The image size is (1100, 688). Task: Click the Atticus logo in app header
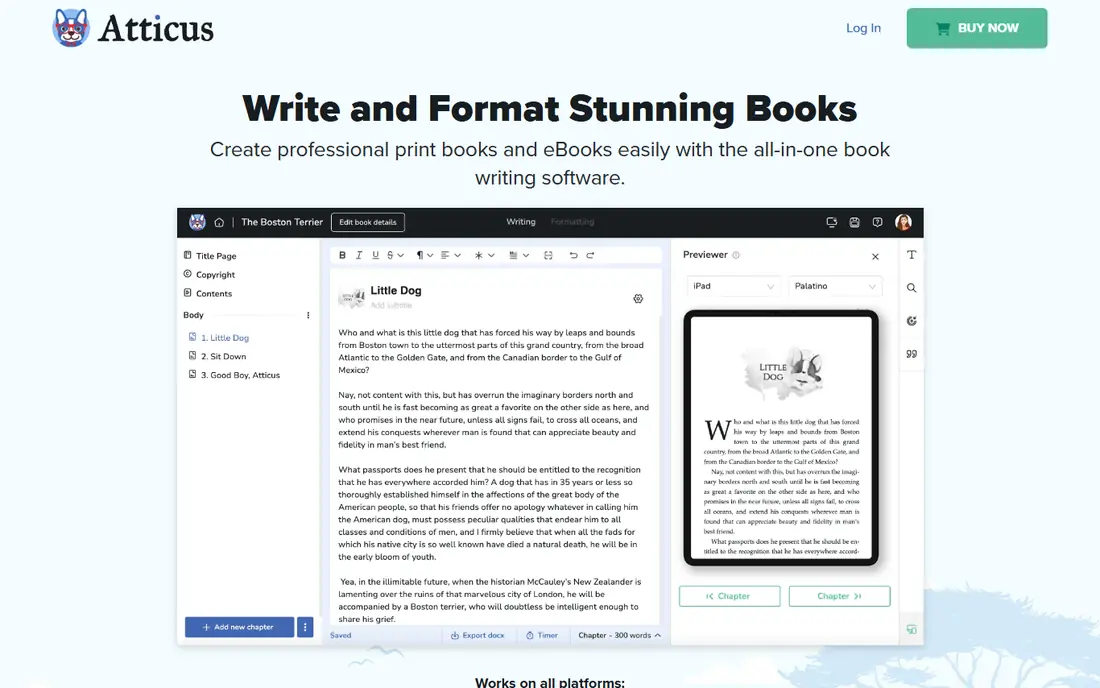[197, 222]
